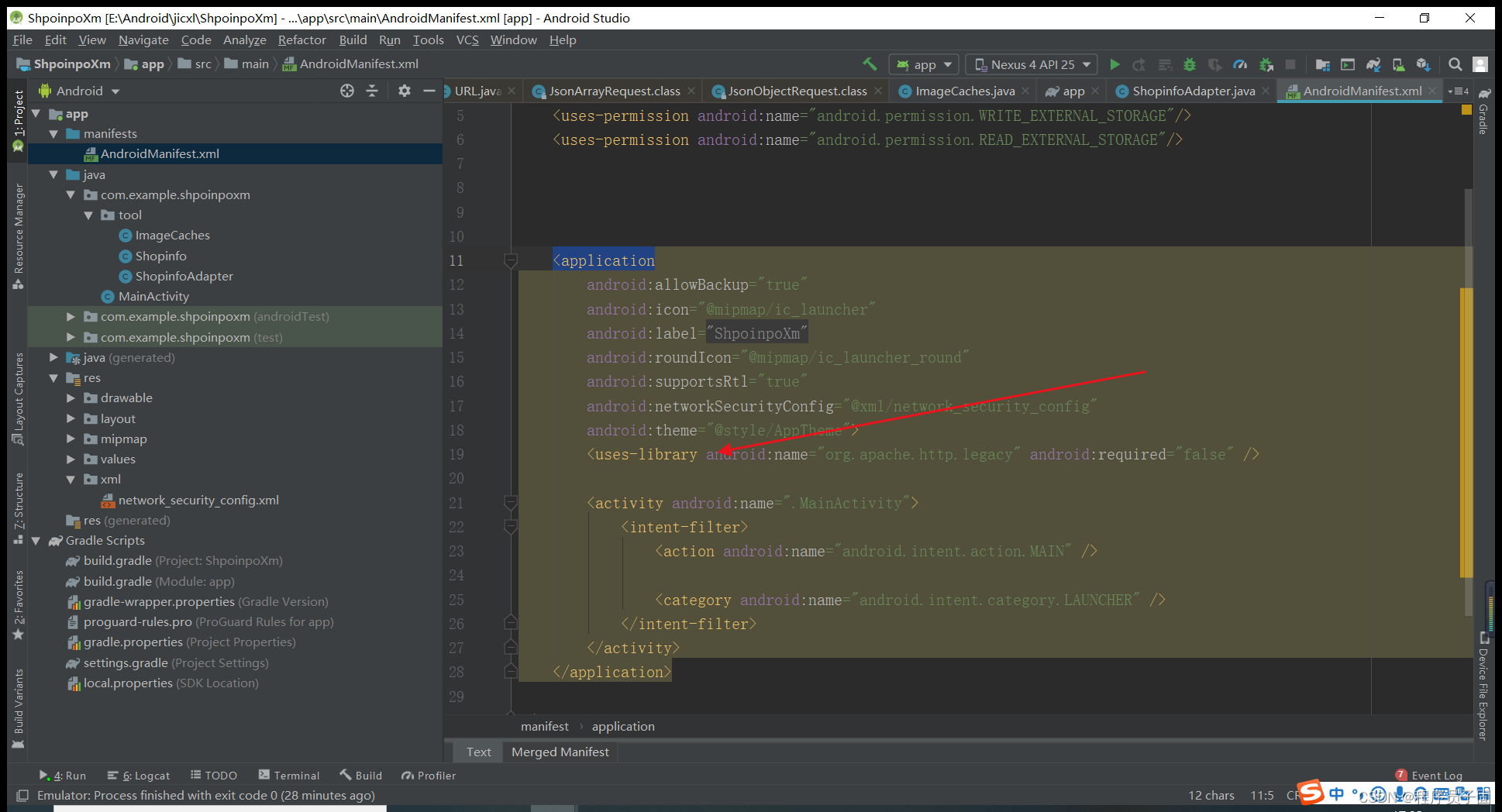Show hidden editor tabs list dropdown
The image size is (1502, 812).
[x=1458, y=91]
